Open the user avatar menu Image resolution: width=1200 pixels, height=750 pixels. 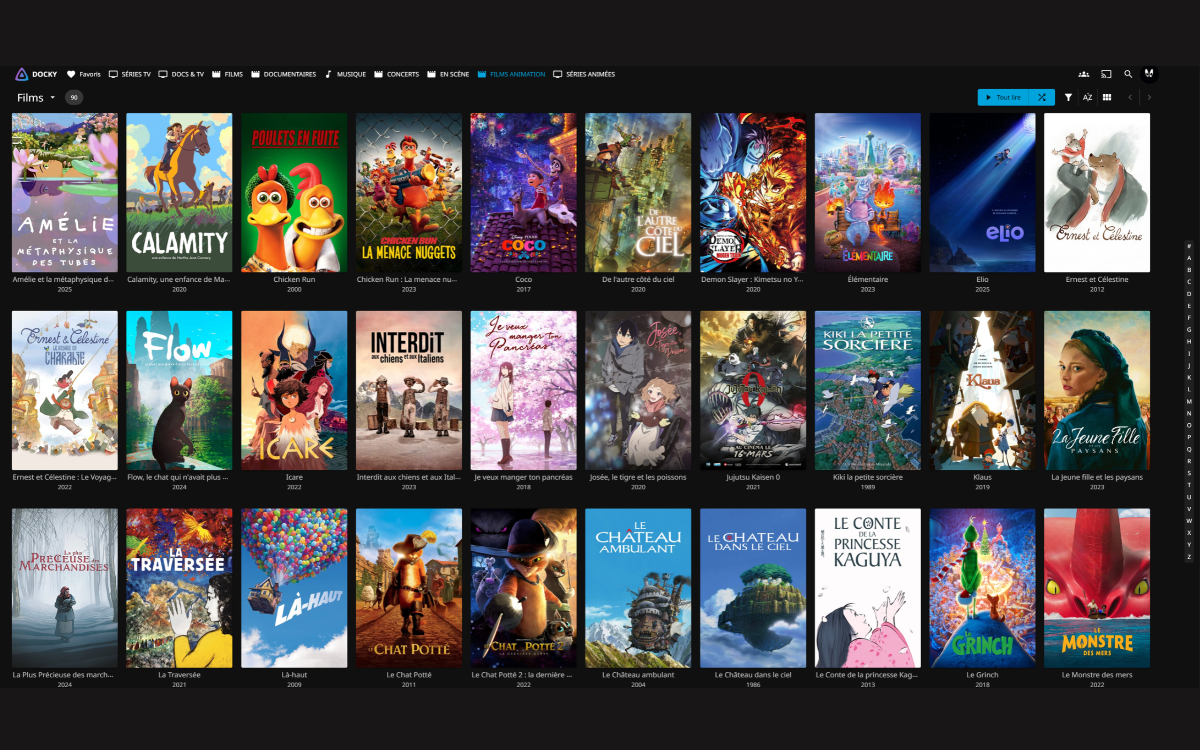click(x=1150, y=74)
